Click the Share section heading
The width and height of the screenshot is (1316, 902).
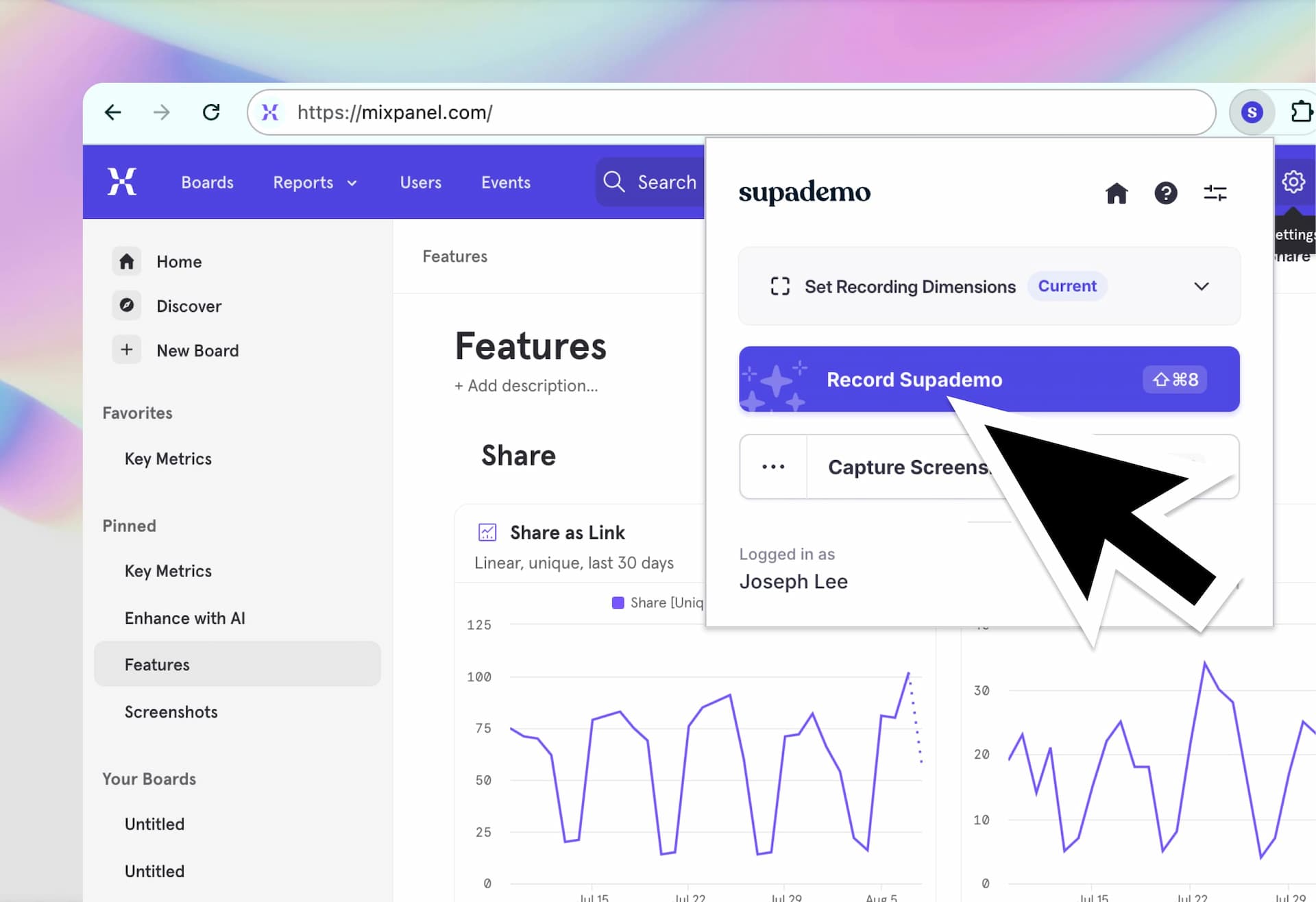tap(518, 456)
